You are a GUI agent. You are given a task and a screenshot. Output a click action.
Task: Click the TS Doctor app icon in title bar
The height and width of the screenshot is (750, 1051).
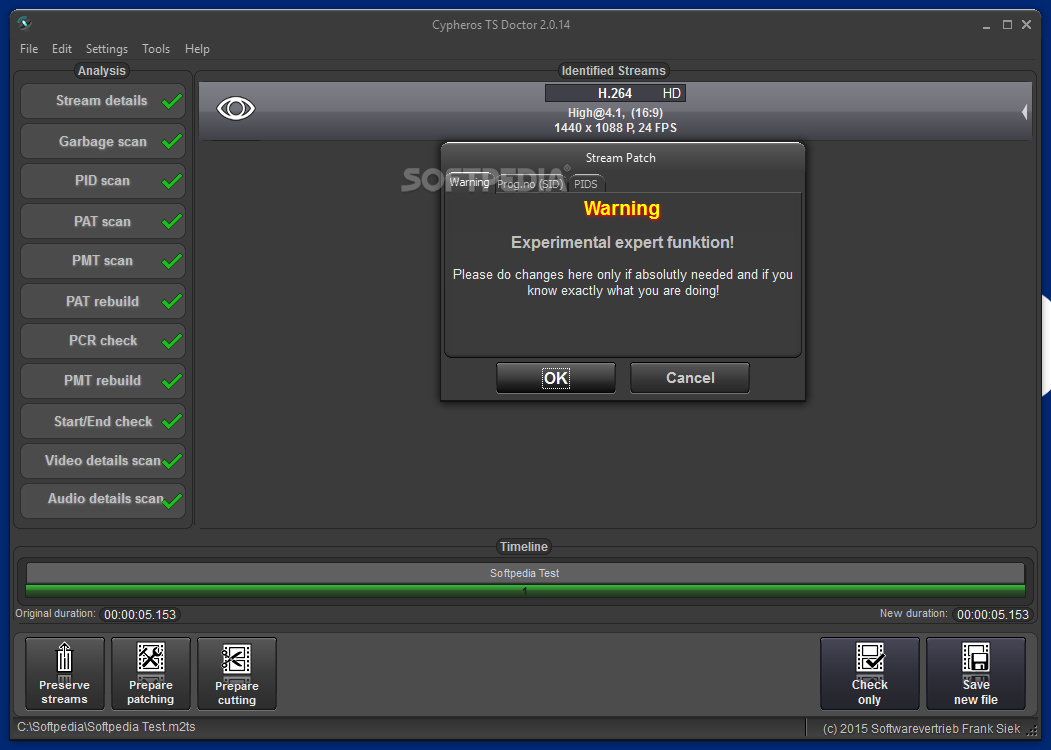(24, 23)
